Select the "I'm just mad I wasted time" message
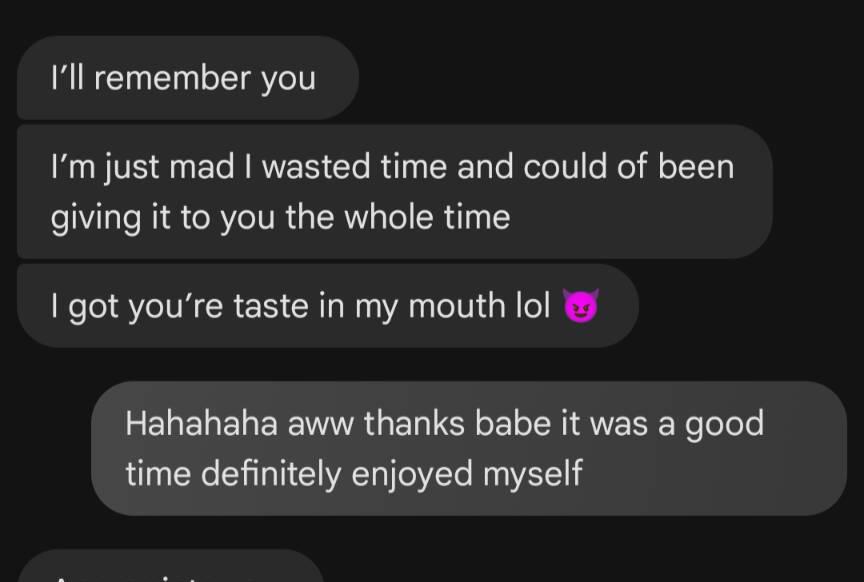This screenshot has width=864, height=582. [x=394, y=191]
